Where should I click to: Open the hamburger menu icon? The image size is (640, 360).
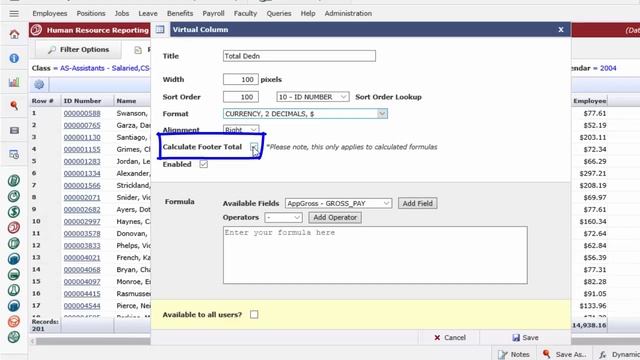[14, 13]
